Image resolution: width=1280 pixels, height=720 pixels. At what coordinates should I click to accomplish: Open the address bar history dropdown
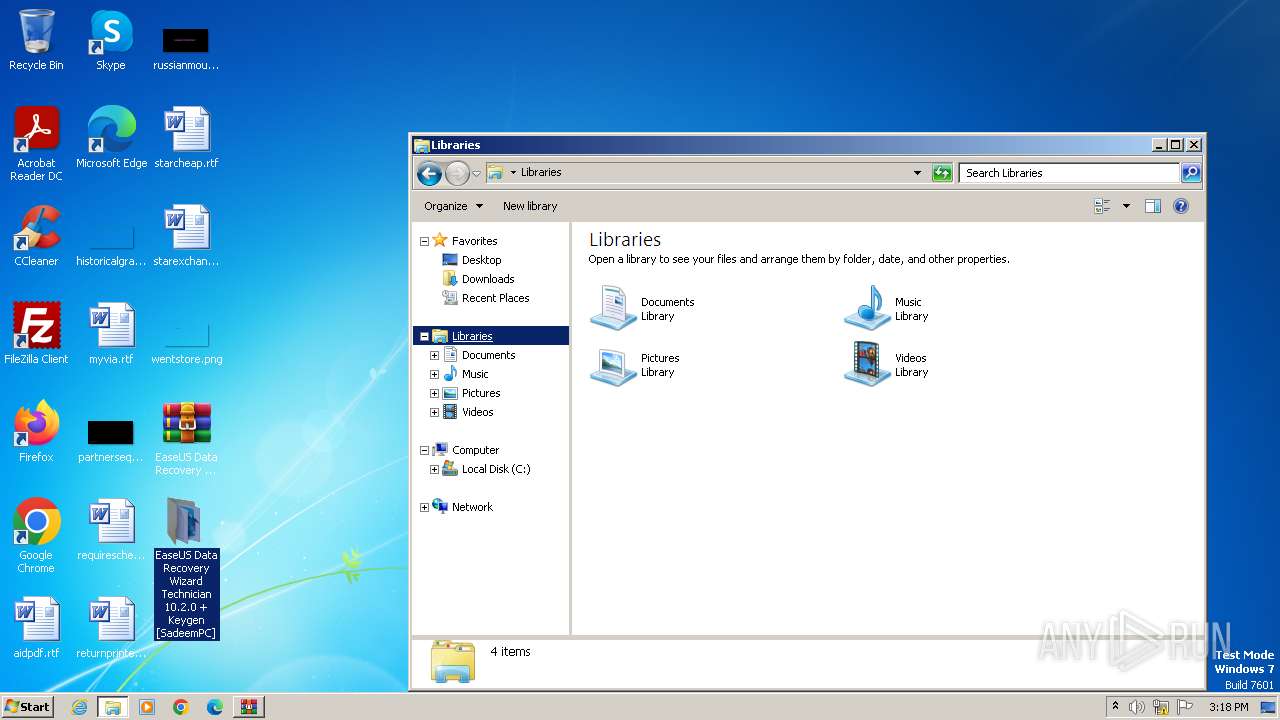tap(917, 173)
